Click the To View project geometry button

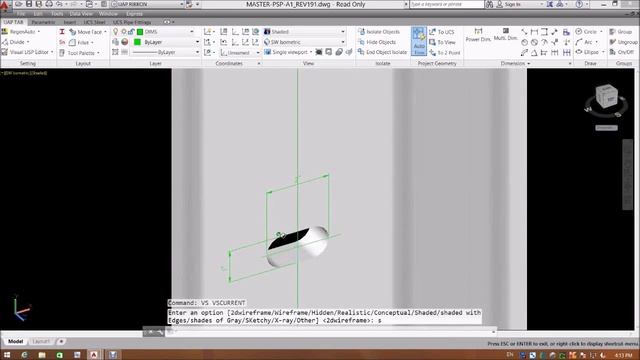(x=442, y=42)
